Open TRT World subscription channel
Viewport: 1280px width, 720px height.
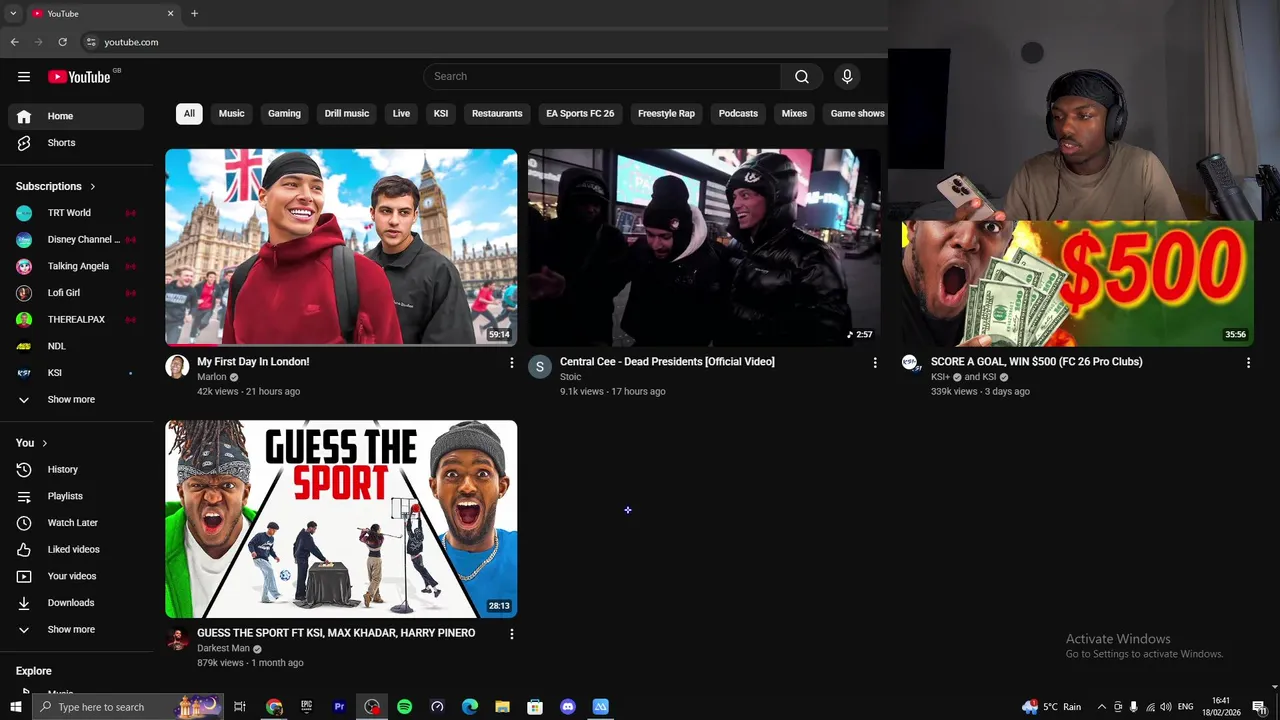(76, 213)
